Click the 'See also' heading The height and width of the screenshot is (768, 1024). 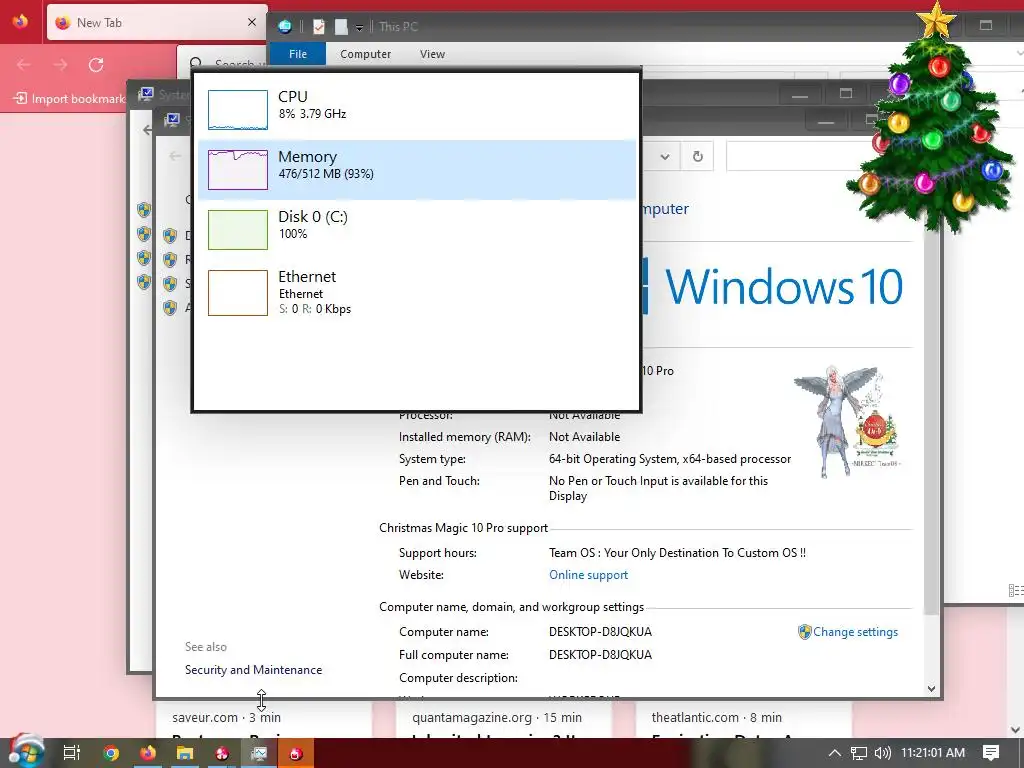tap(206, 647)
